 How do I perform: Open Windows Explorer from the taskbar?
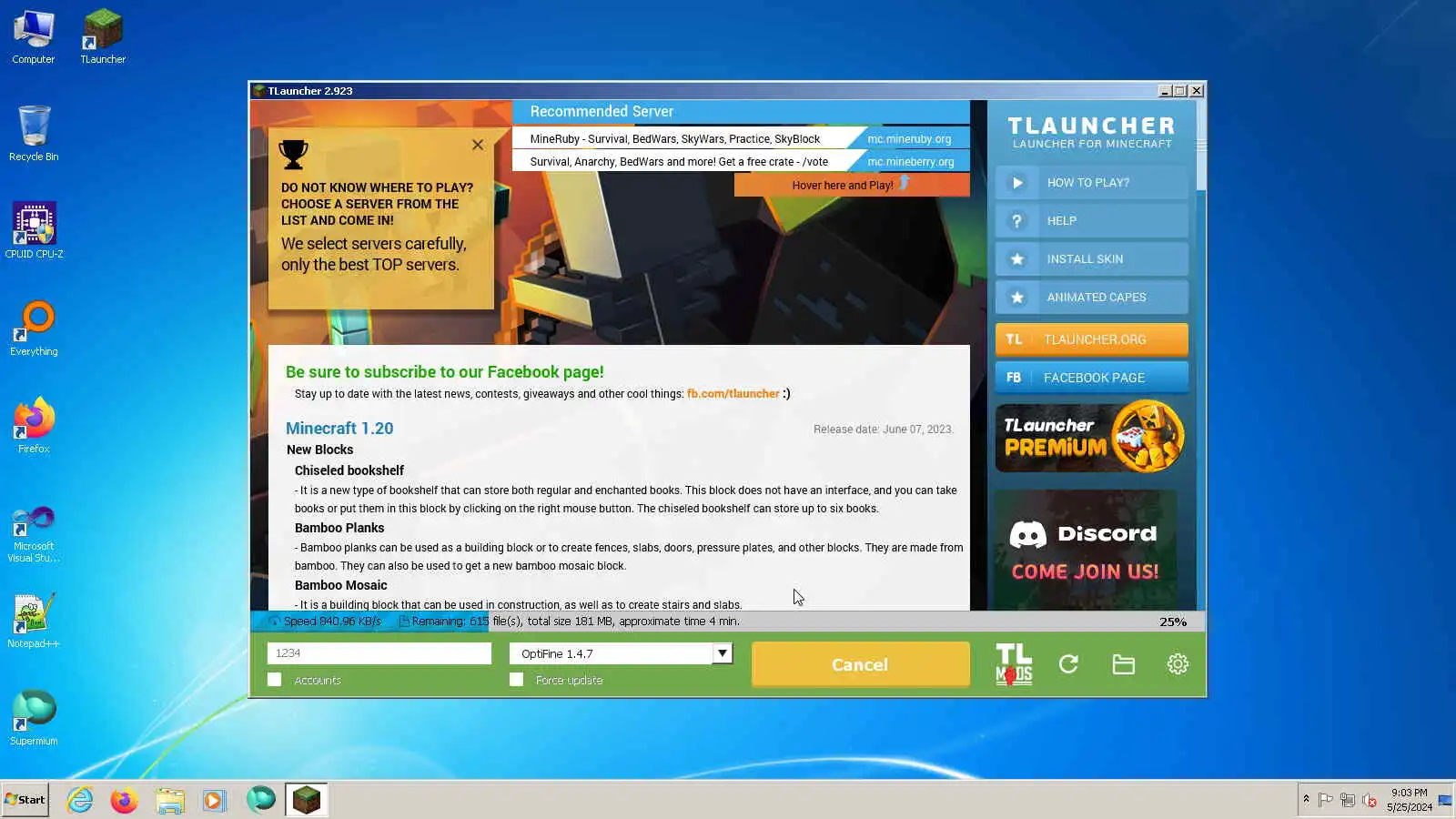coord(170,800)
